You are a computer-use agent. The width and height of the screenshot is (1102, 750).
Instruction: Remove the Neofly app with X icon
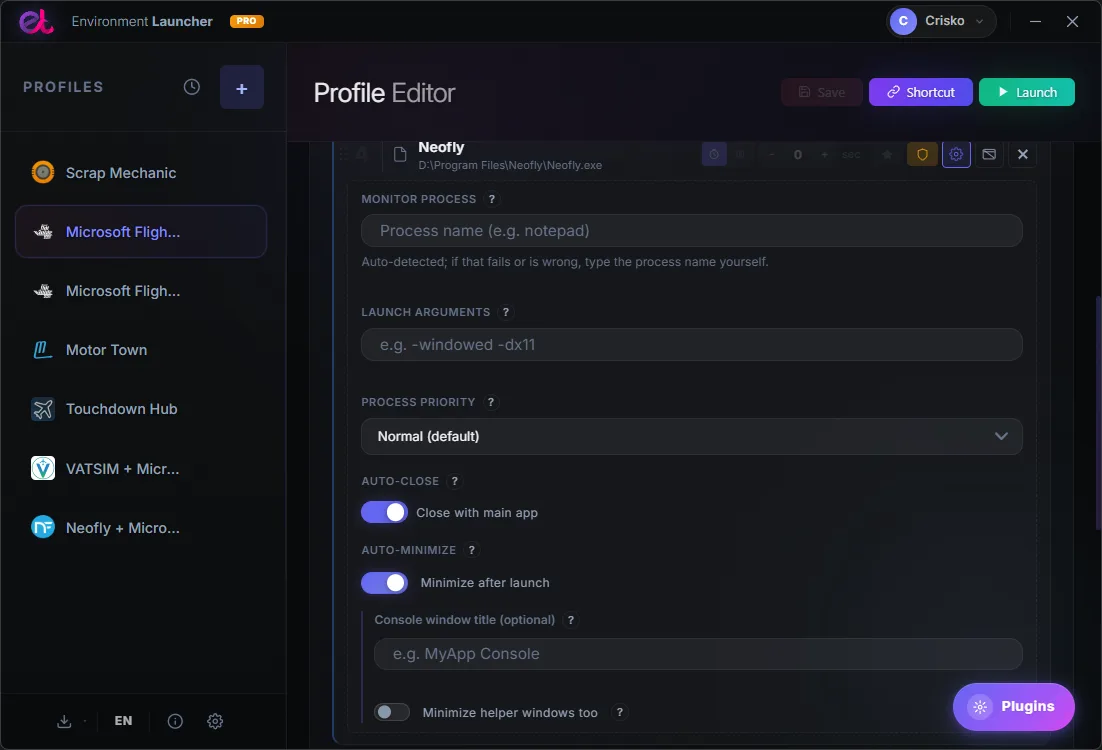pos(1023,154)
